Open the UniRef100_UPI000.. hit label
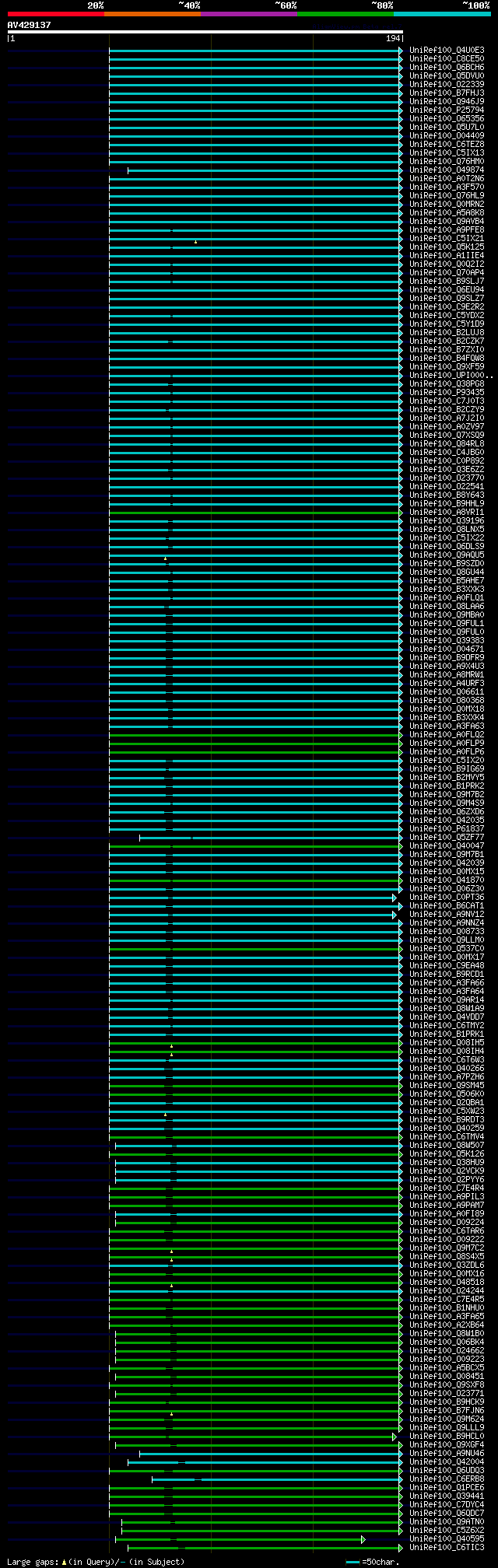Image resolution: width=498 pixels, height=1568 pixels. [451, 375]
